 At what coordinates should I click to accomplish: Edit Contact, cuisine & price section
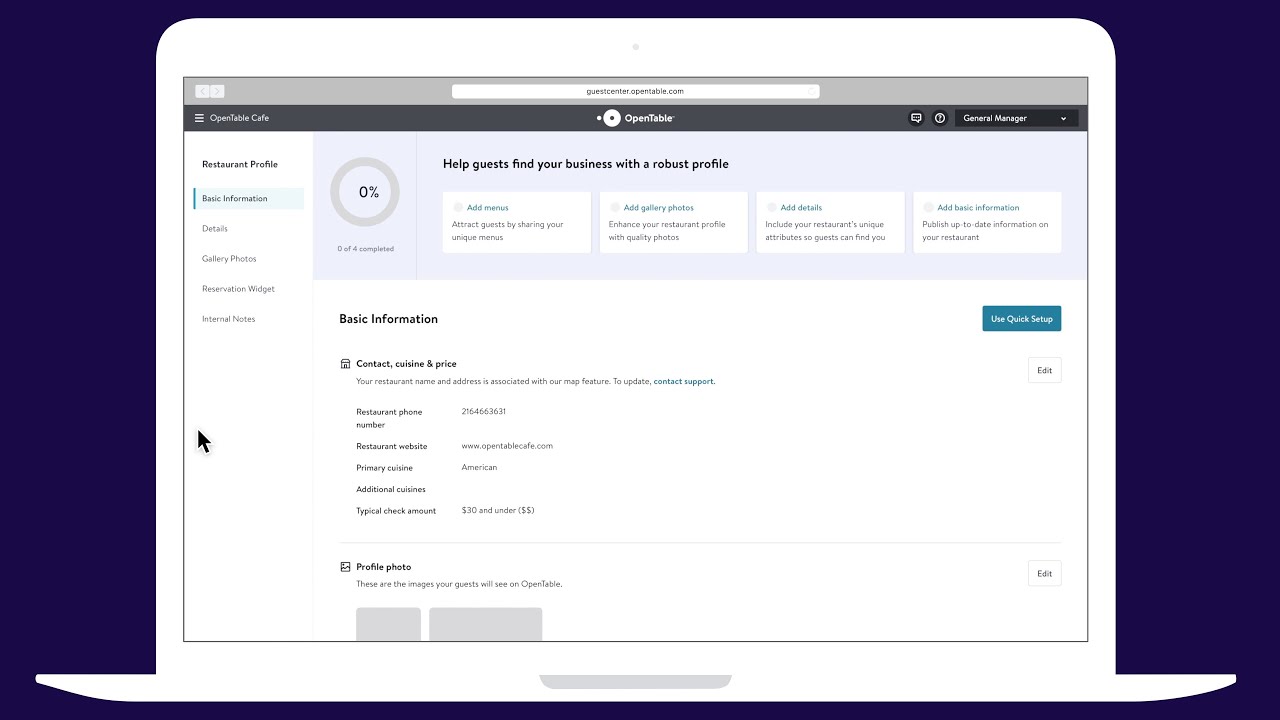tap(1044, 370)
